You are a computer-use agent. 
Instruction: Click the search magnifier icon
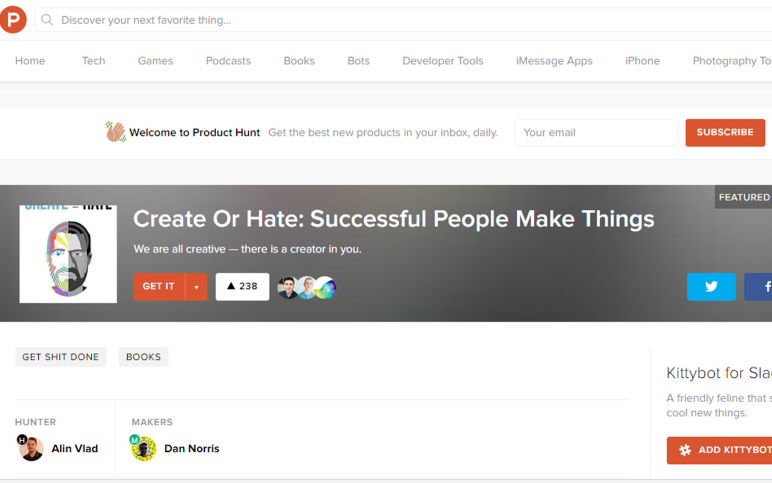[47, 20]
